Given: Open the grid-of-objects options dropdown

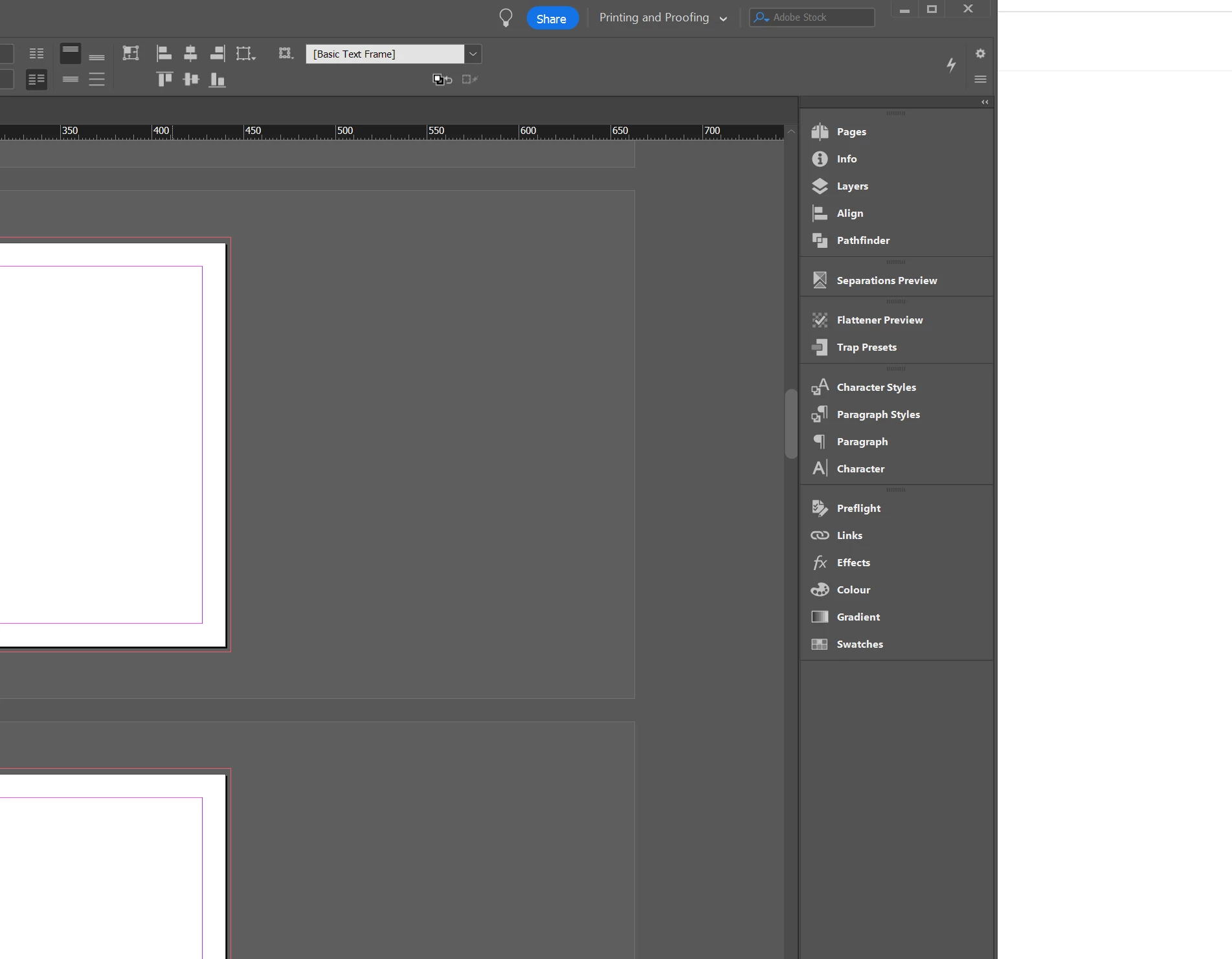Looking at the screenshot, I should click(x=286, y=54).
